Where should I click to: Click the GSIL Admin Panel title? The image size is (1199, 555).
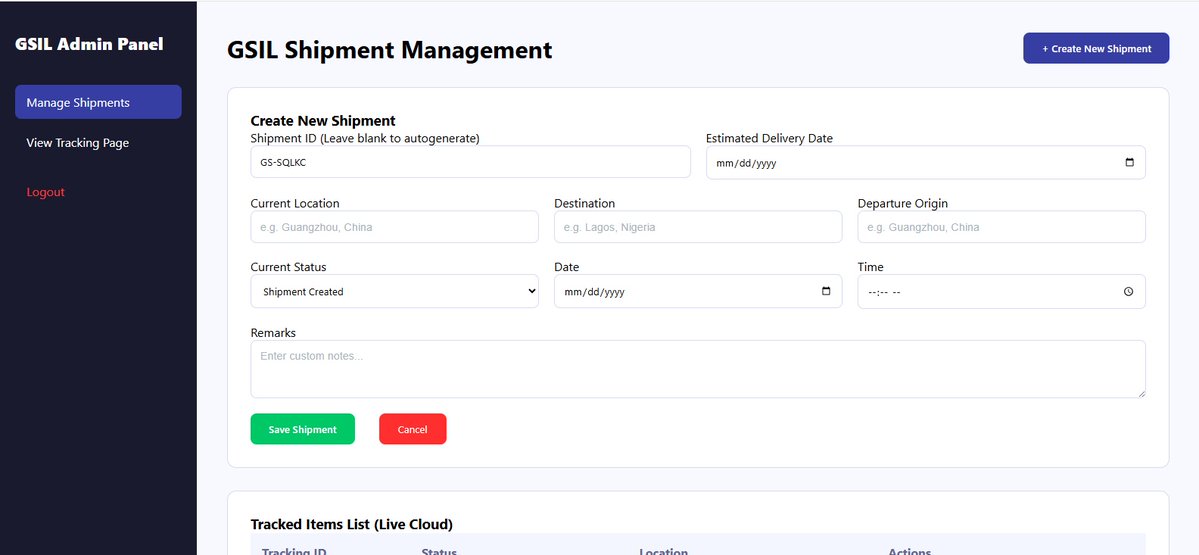[89, 44]
